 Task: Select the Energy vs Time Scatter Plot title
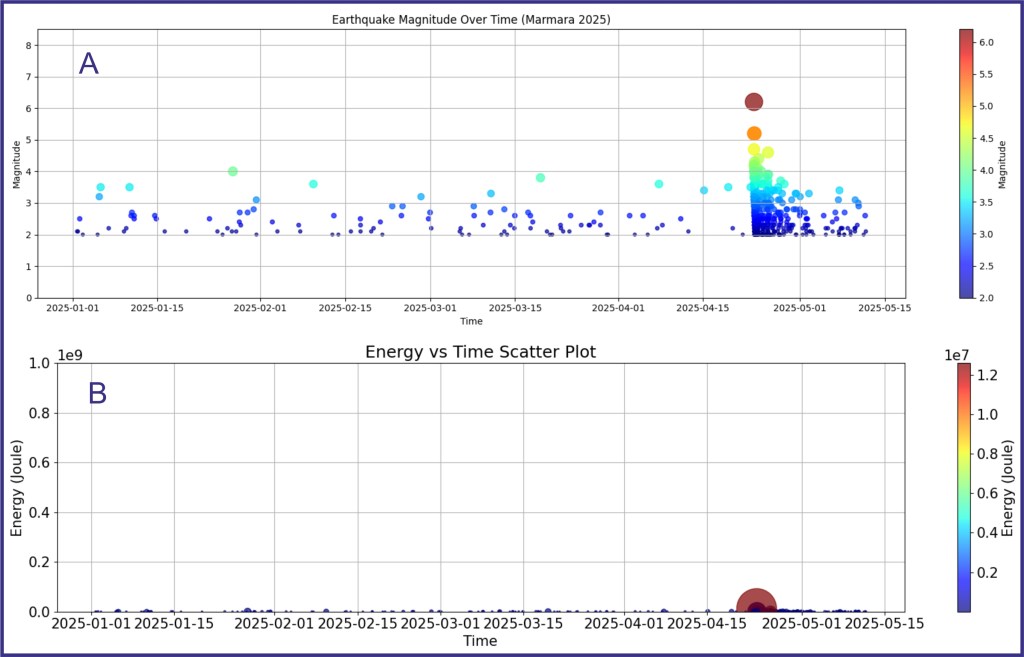(480, 351)
